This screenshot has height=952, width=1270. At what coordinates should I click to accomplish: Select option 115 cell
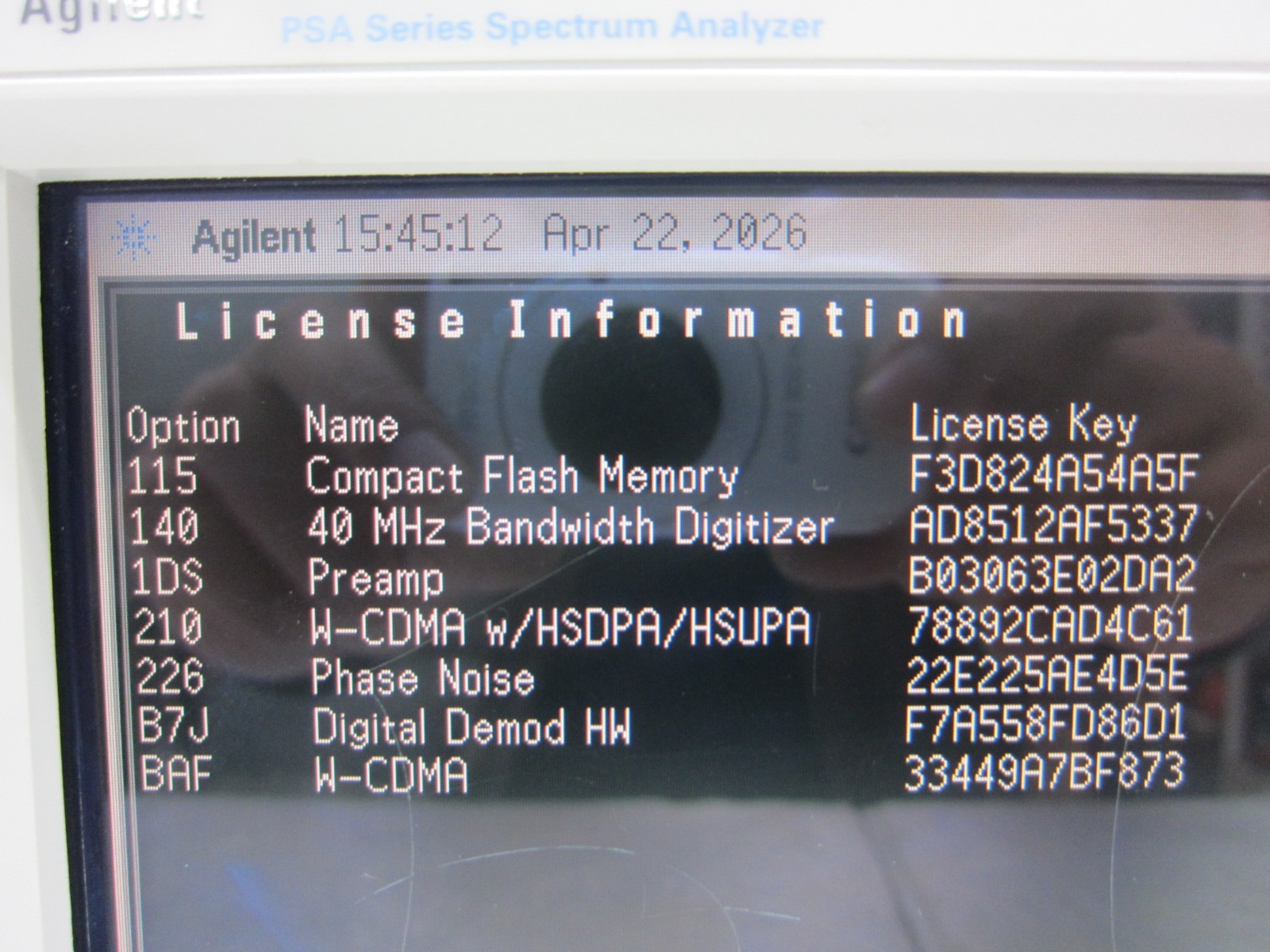[162, 475]
